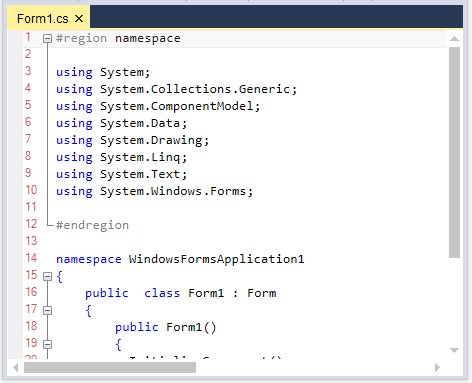Click line number 11 in the margin
Screen dimensions: 472x383
point(31,207)
